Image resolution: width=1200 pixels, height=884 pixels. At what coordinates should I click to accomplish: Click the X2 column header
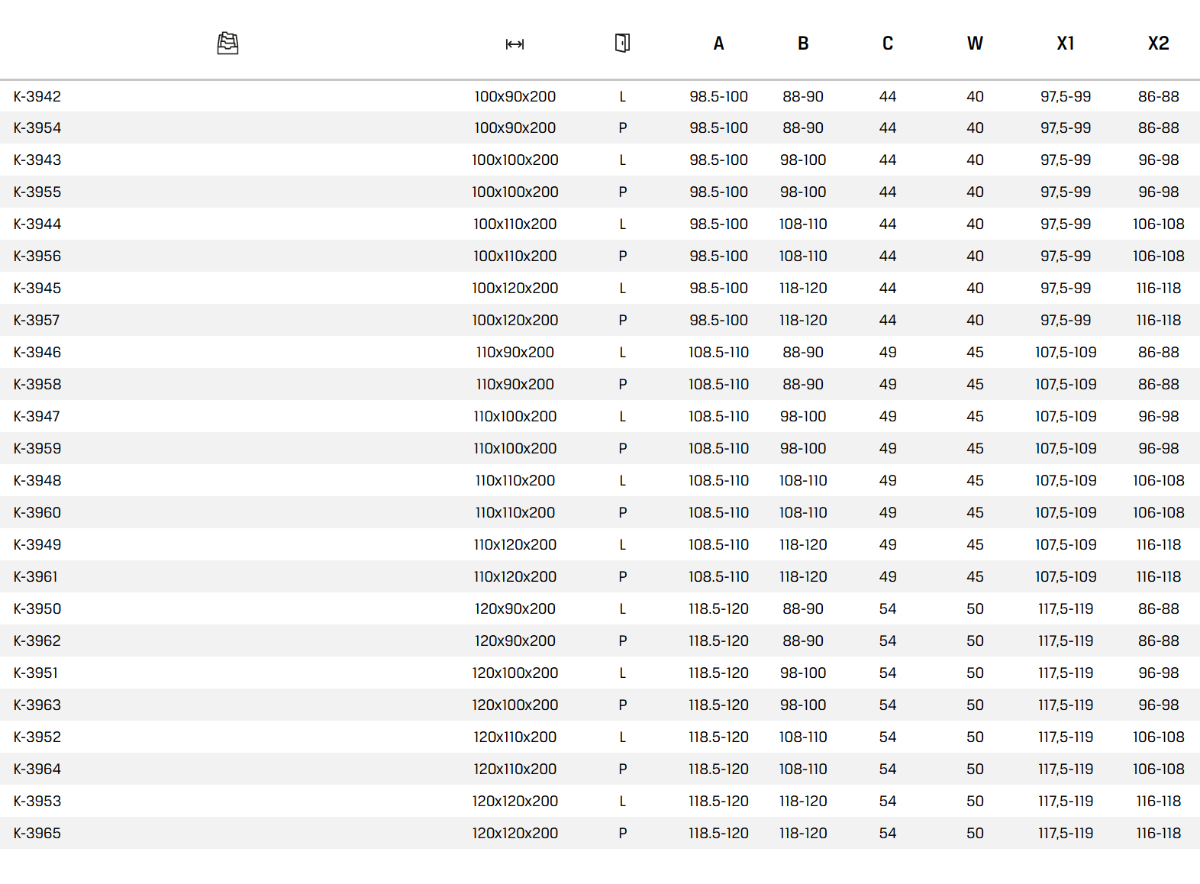click(x=1158, y=44)
